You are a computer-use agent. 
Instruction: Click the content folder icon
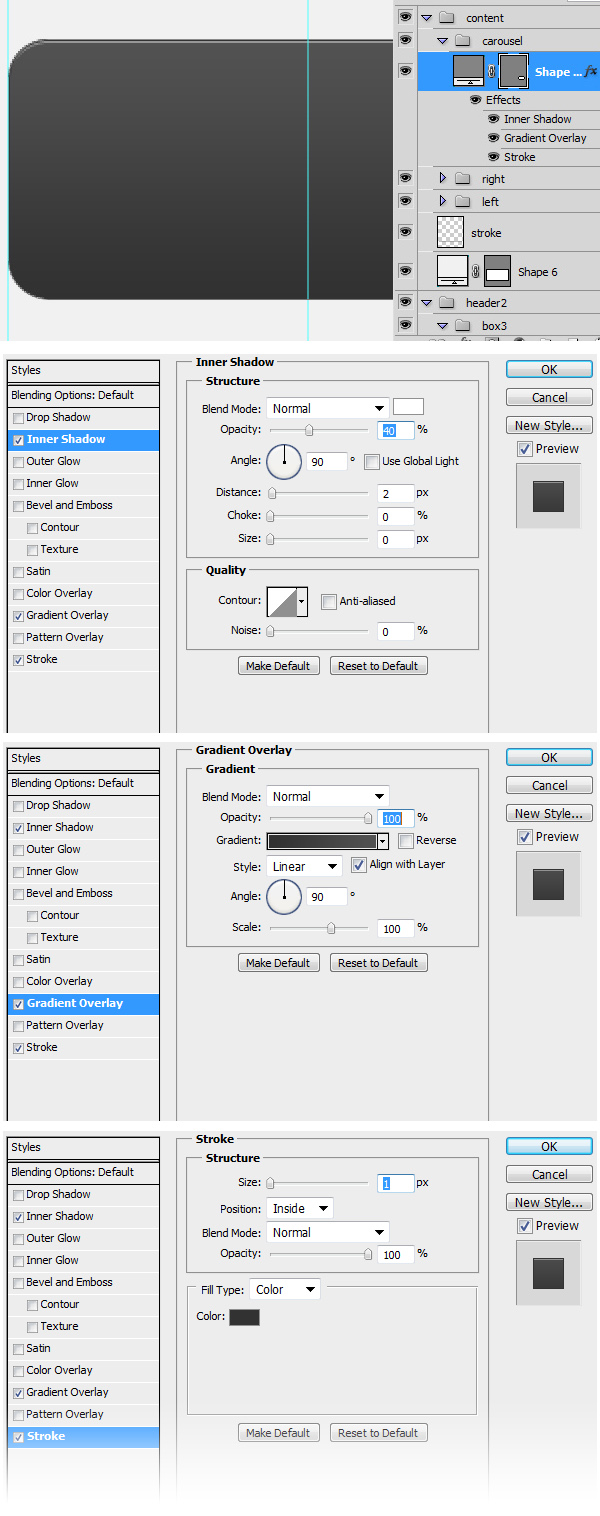pos(446,18)
